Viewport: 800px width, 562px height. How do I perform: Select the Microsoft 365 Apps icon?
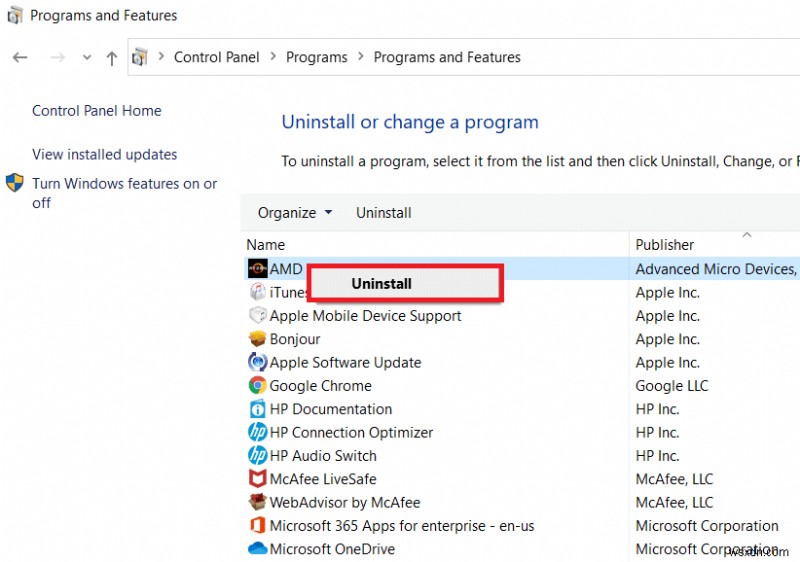(x=257, y=526)
